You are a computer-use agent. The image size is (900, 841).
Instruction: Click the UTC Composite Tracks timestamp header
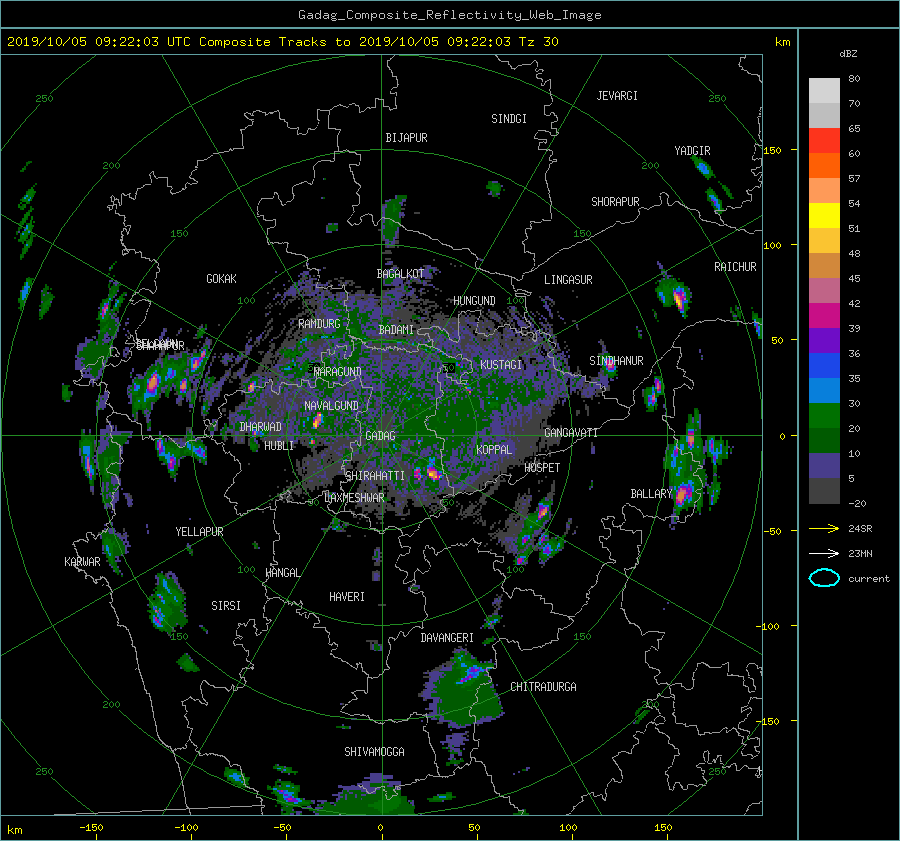pyautogui.click(x=282, y=42)
